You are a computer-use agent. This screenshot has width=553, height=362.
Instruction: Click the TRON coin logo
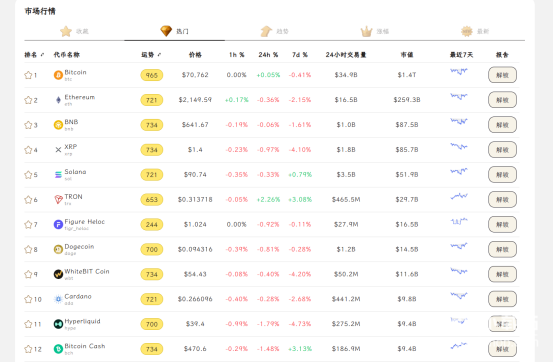pyautogui.click(x=58, y=200)
